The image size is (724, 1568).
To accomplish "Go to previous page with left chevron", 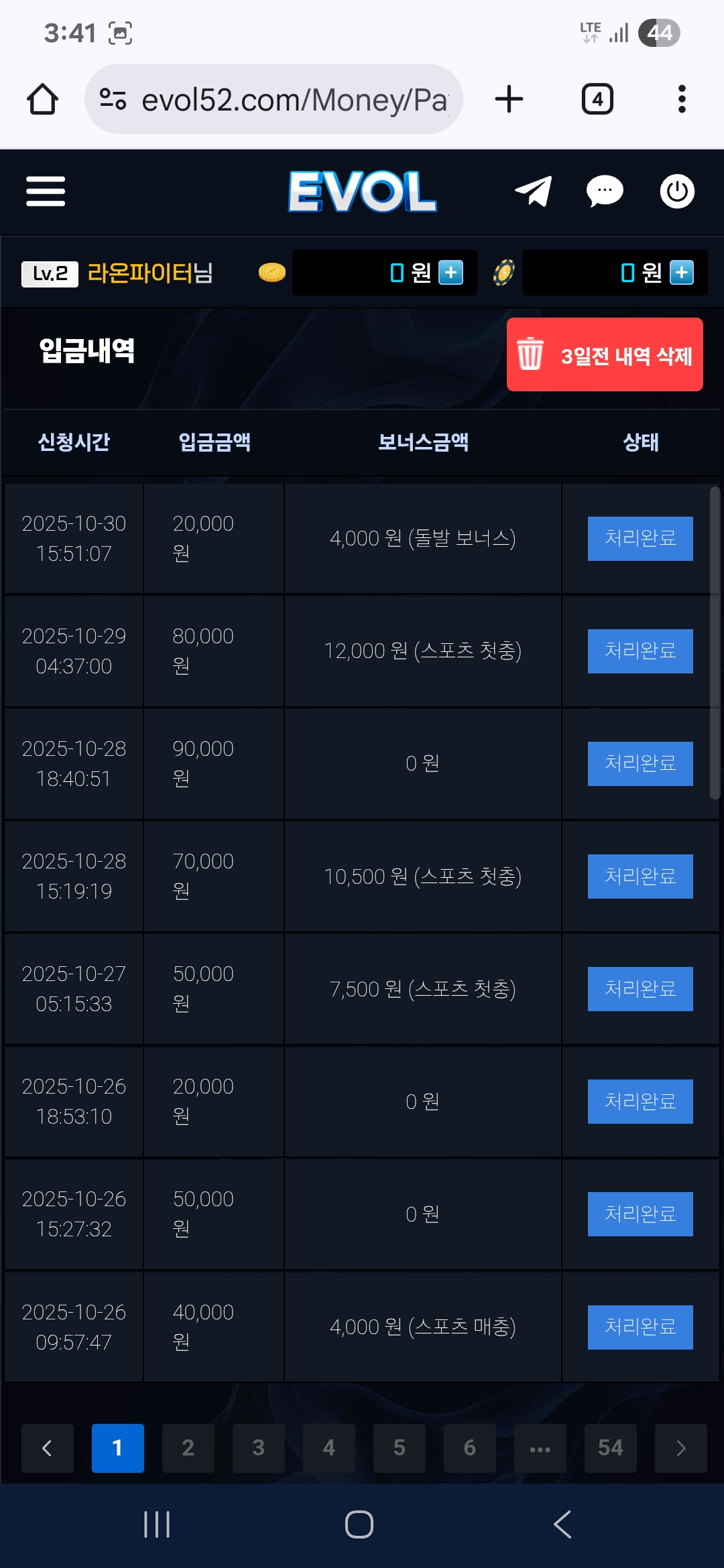I will [x=47, y=1448].
